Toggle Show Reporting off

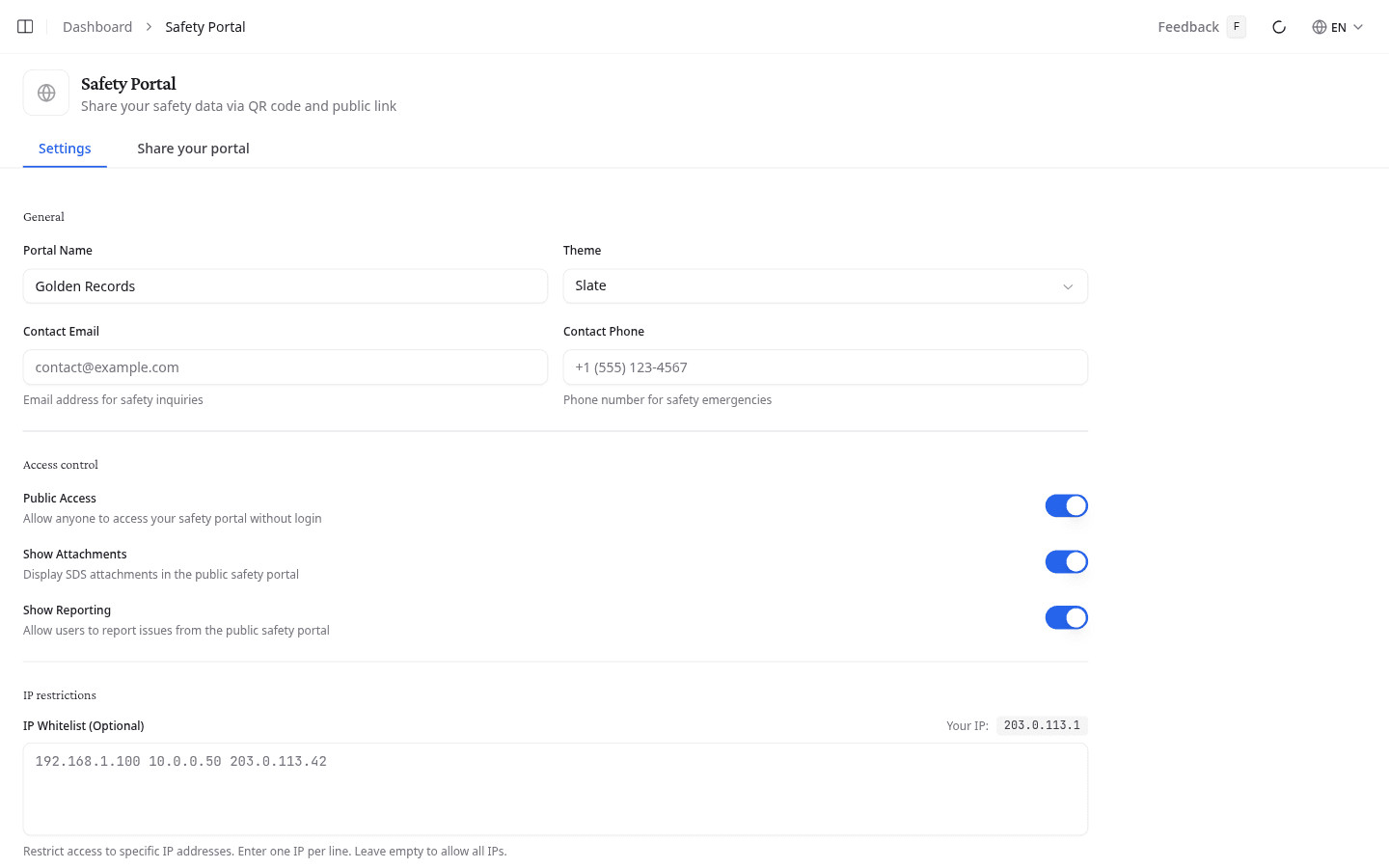(1066, 616)
